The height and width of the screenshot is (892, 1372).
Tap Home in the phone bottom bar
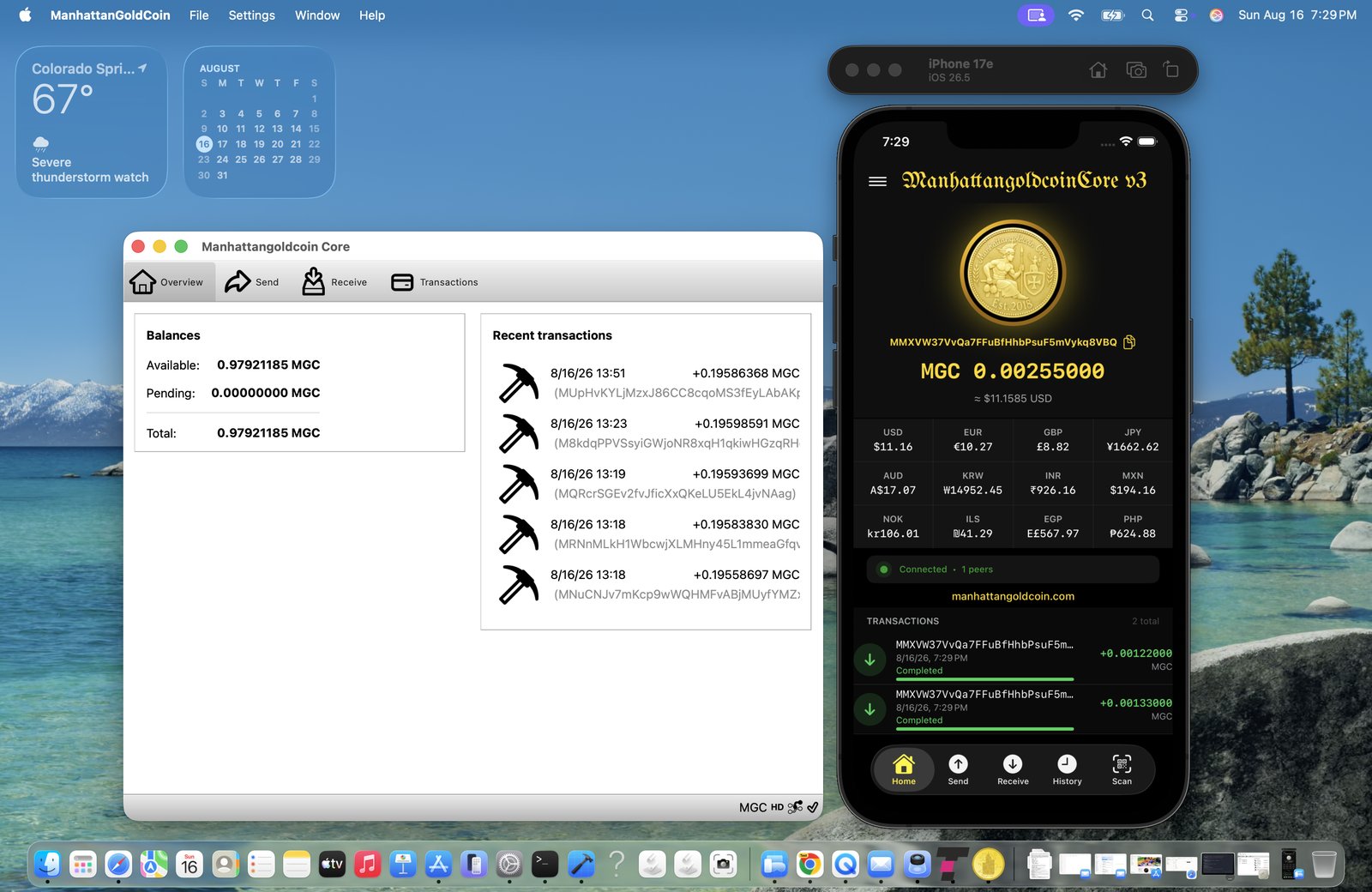[904, 769]
